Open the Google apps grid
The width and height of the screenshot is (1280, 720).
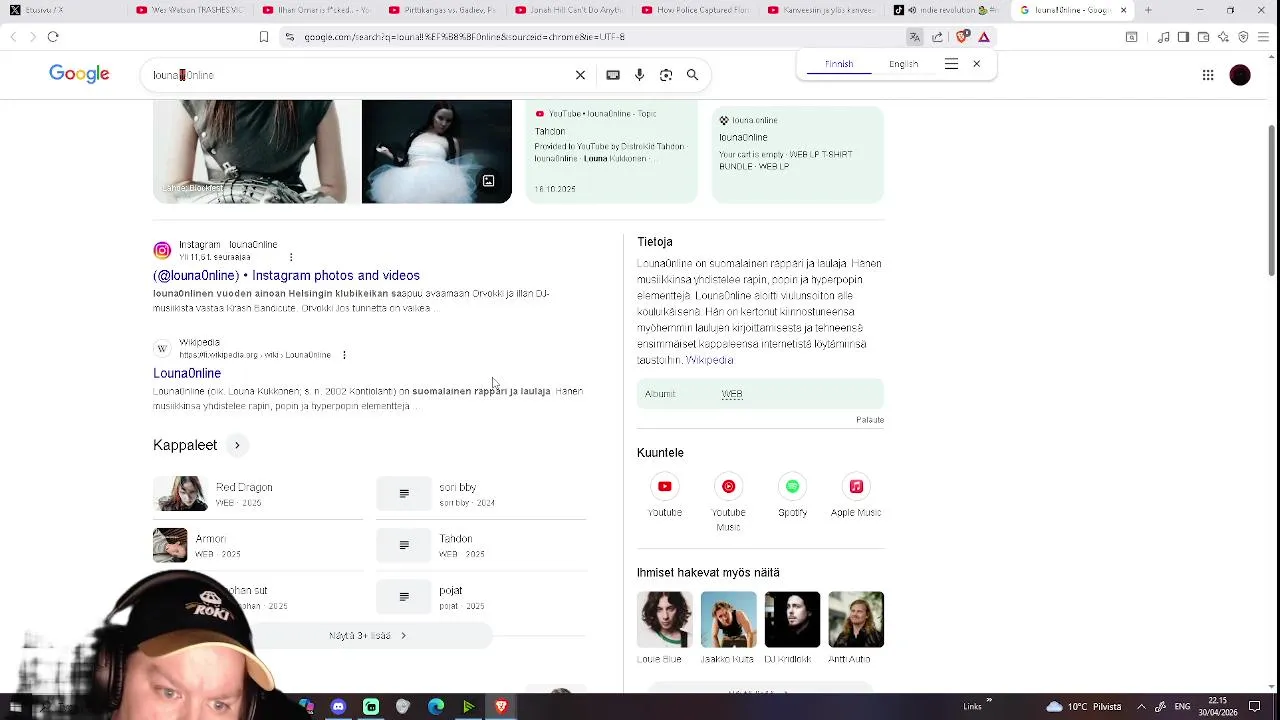pos(1208,75)
